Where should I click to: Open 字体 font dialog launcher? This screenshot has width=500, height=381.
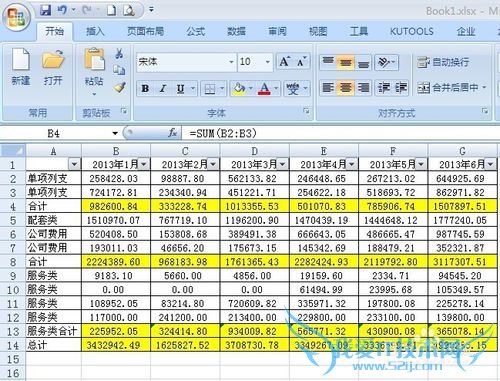(306, 111)
